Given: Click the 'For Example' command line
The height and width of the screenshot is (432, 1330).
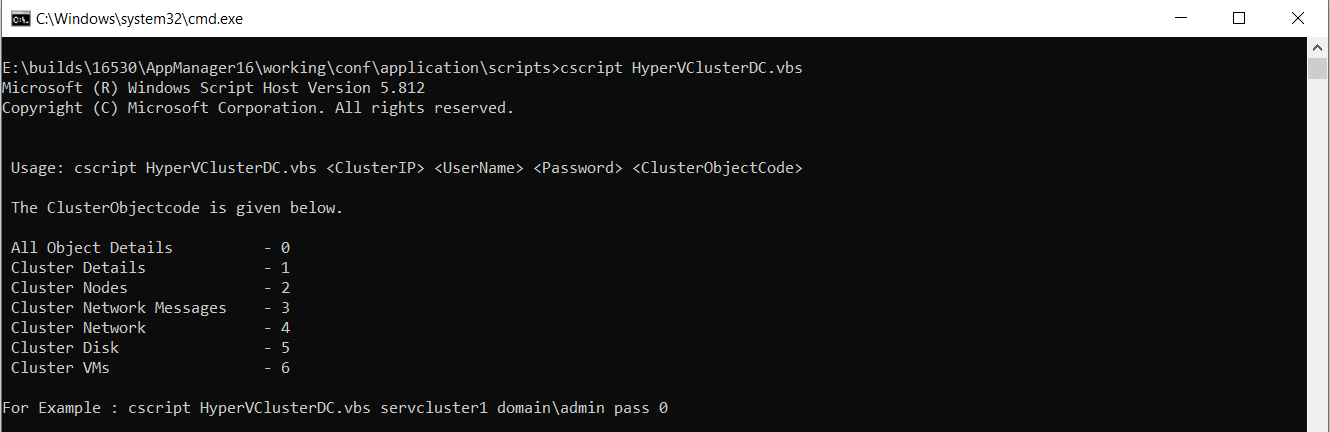Looking at the screenshot, I should tap(335, 408).
